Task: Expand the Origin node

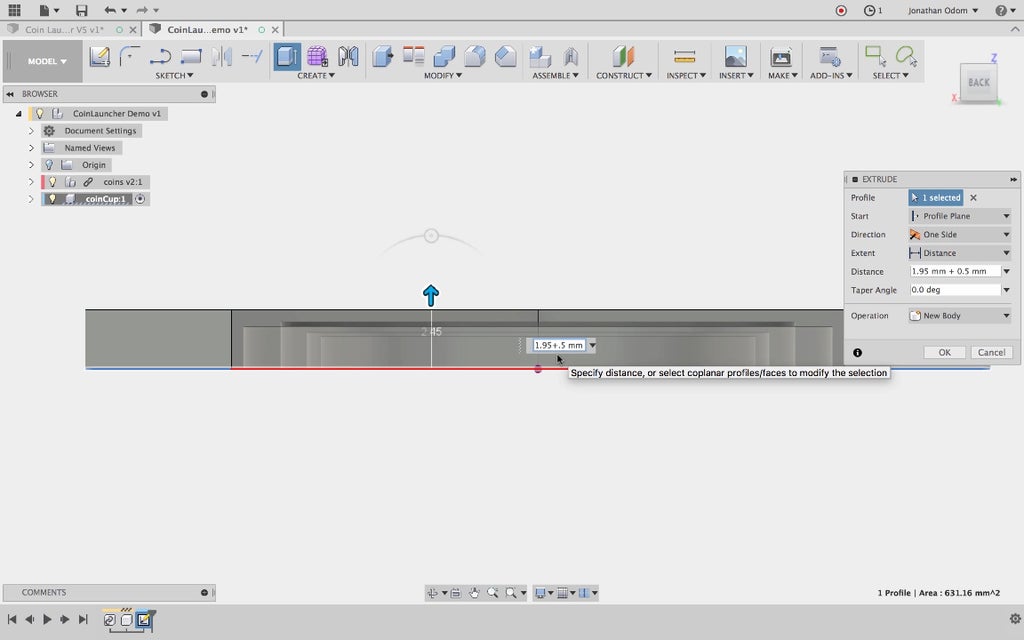Action: point(31,165)
